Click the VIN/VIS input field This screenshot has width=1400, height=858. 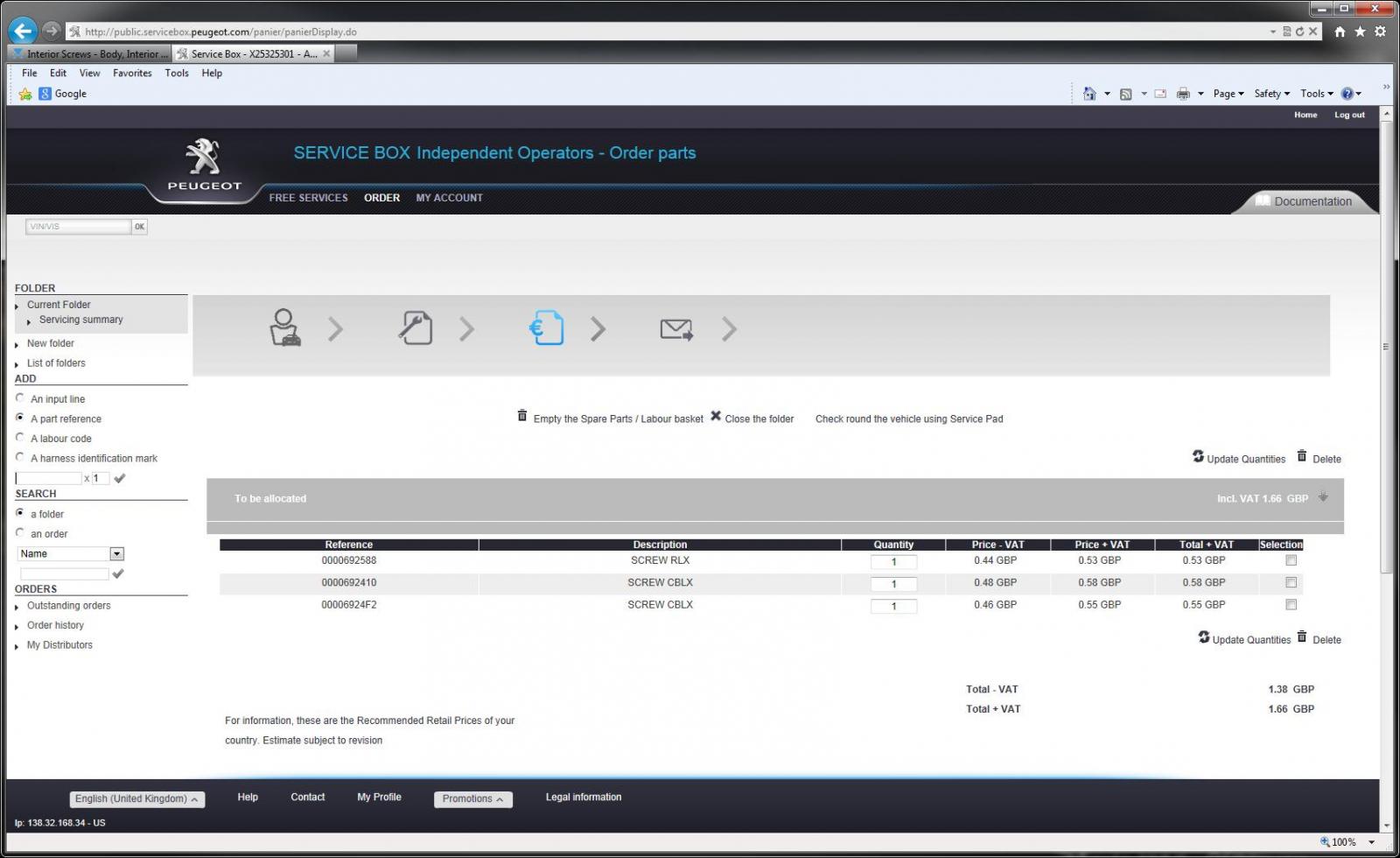(x=78, y=227)
